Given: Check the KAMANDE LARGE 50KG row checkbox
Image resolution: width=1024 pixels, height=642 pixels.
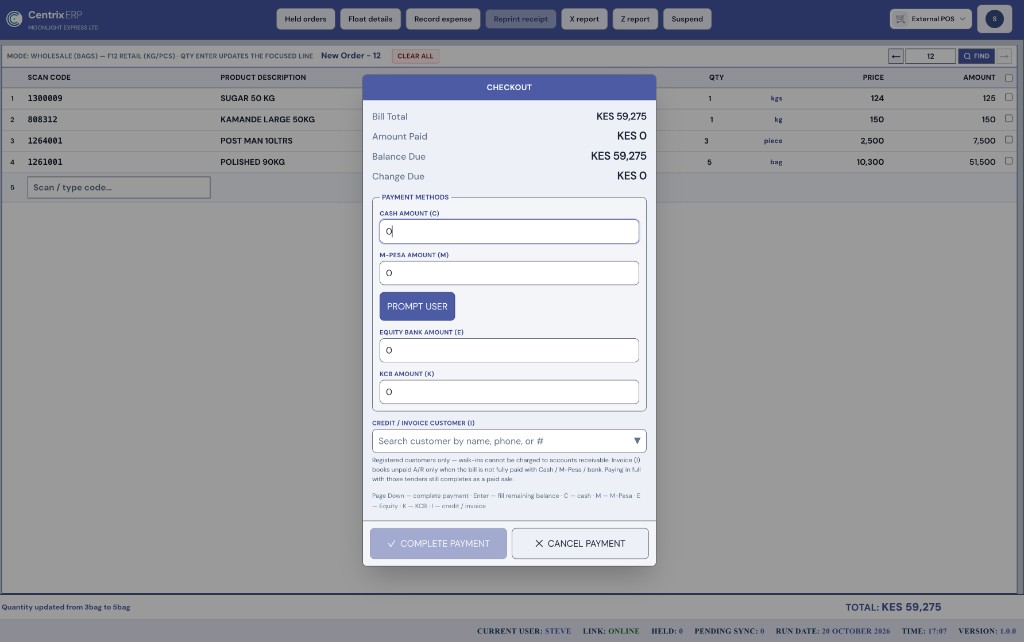Looking at the screenshot, I should [x=1008, y=119].
